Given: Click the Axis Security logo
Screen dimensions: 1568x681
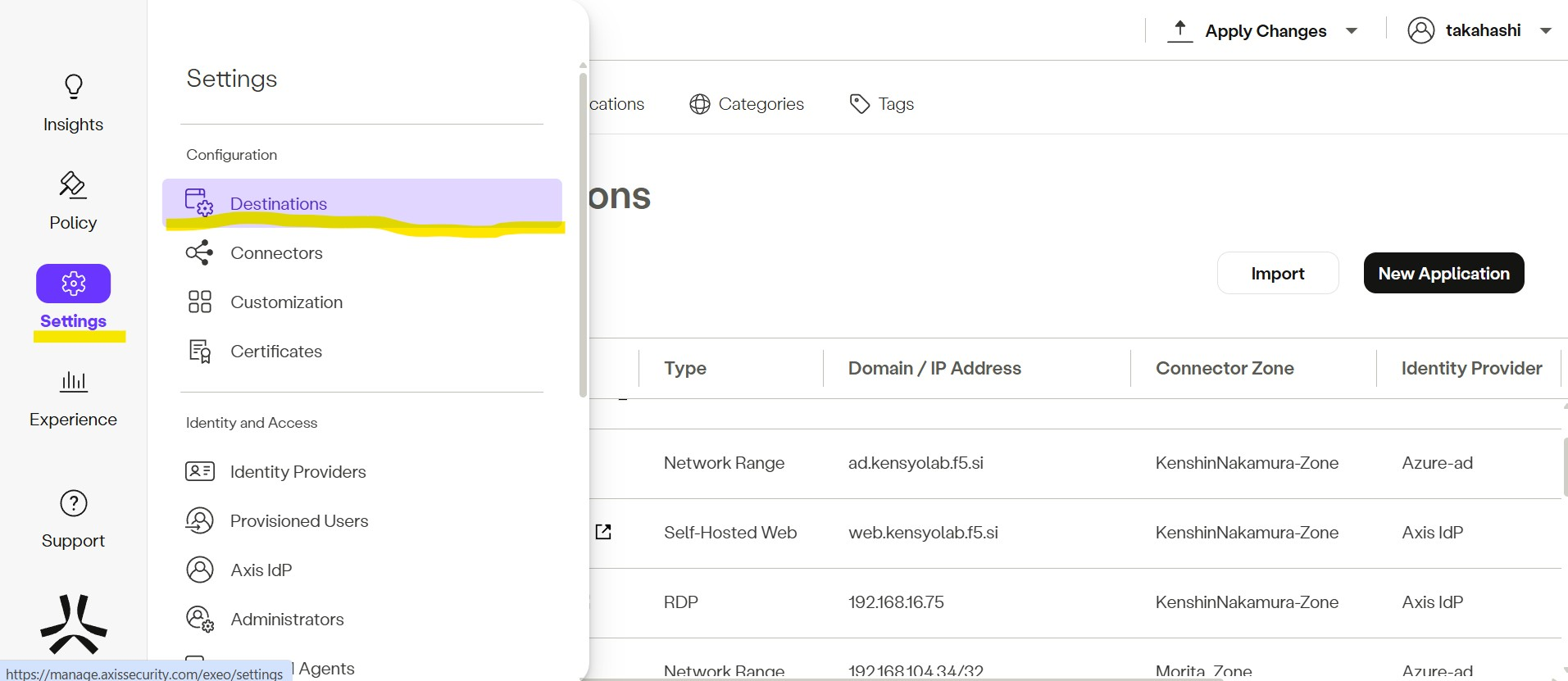Looking at the screenshot, I should (x=73, y=624).
